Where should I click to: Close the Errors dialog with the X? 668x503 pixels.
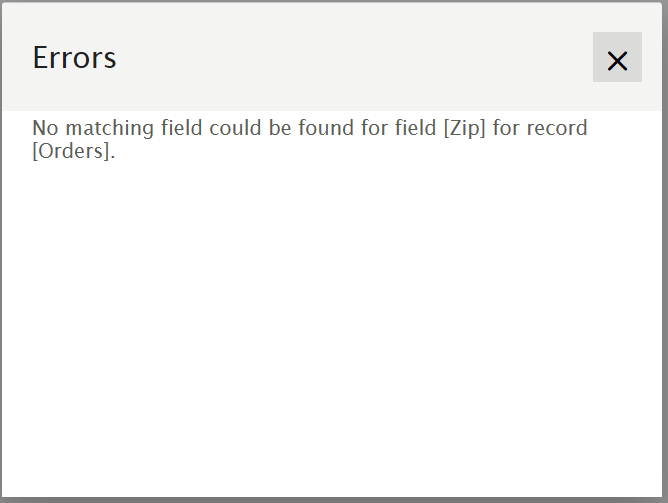click(617, 60)
